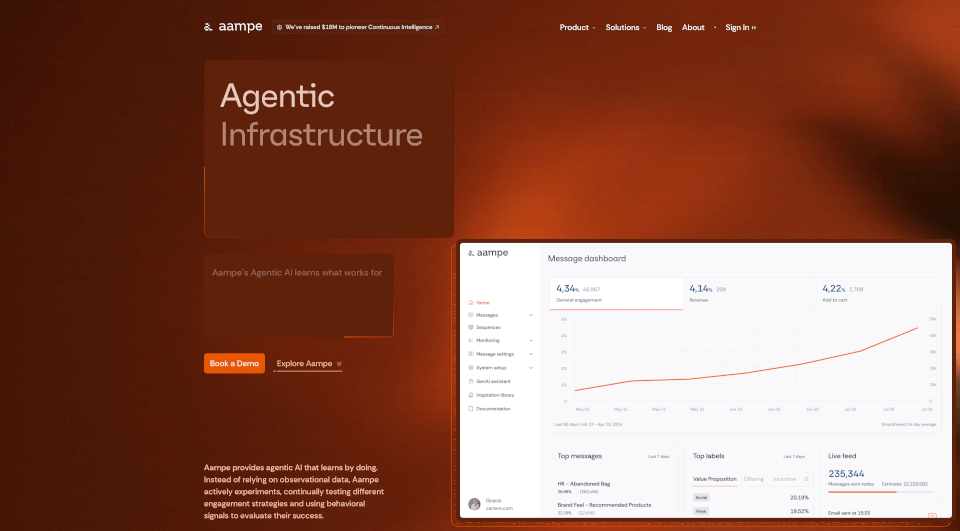Click the Sign in link
The width and height of the screenshot is (960, 531).
pyautogui.click(x=740, y=28)
